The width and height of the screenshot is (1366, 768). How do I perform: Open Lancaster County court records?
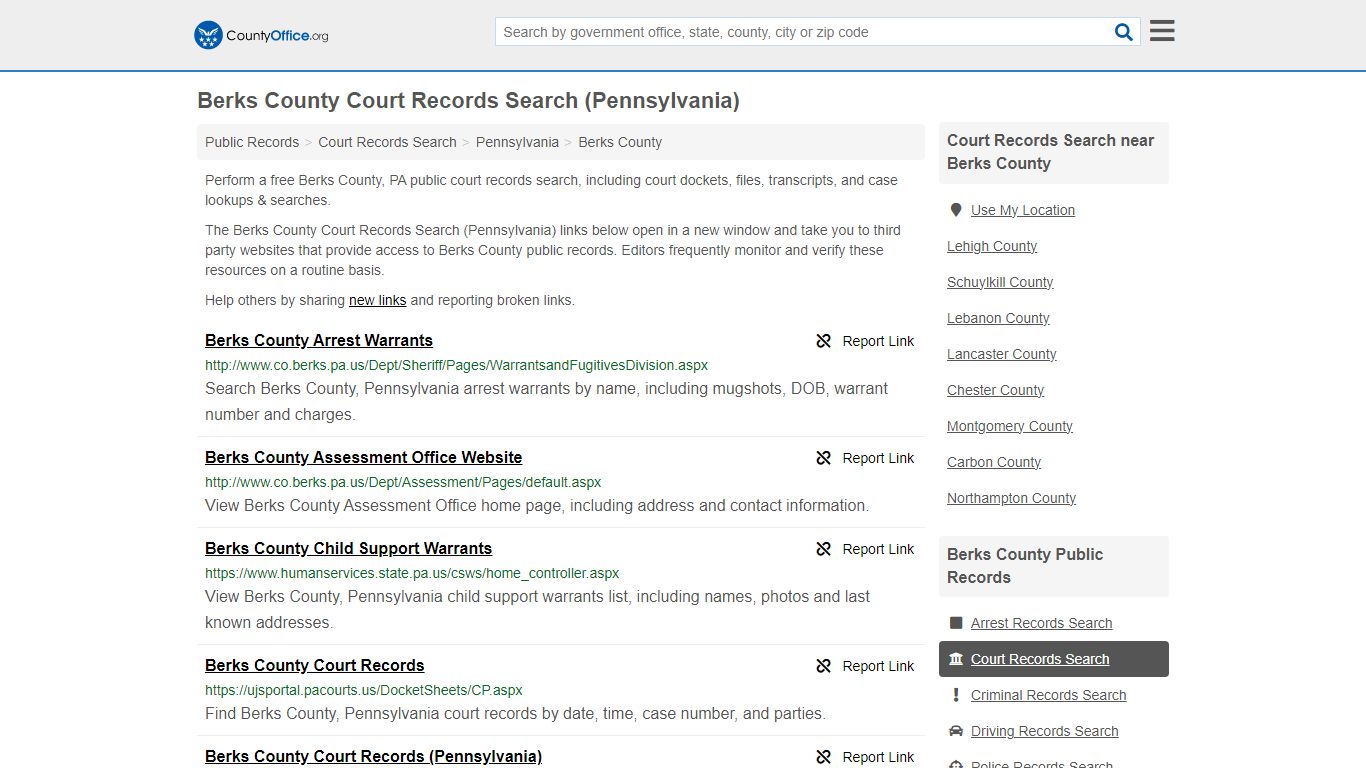pyautogui.click(x=1002, y=354)
